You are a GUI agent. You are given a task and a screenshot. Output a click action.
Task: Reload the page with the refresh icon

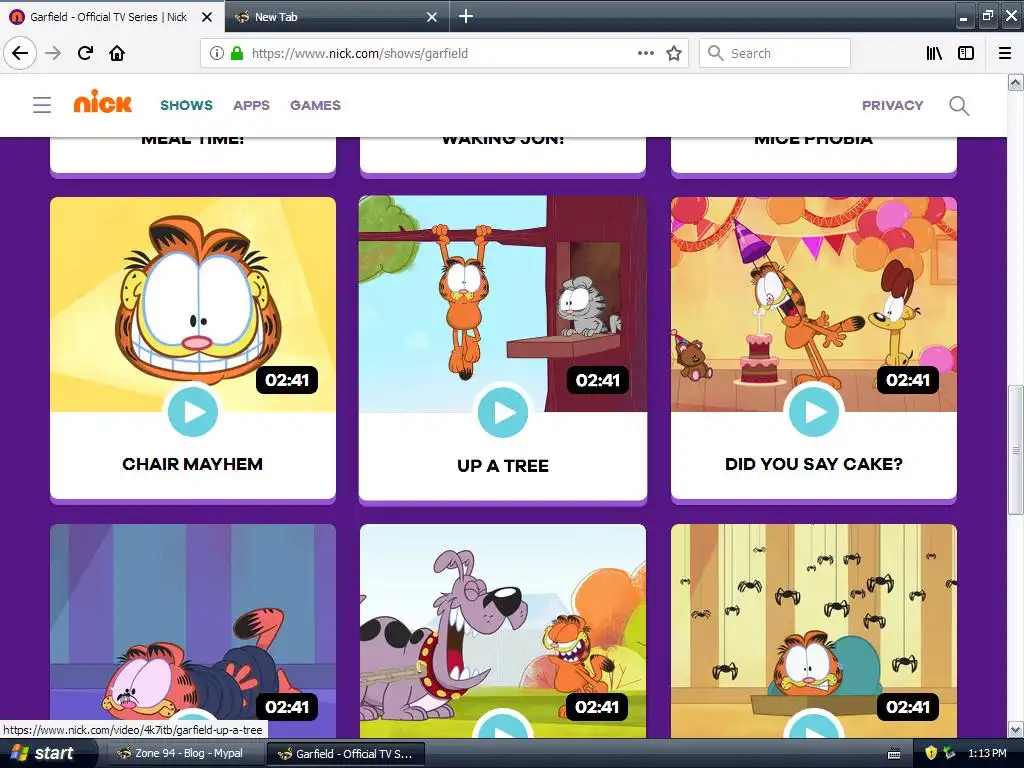click(x=85, y=53)
